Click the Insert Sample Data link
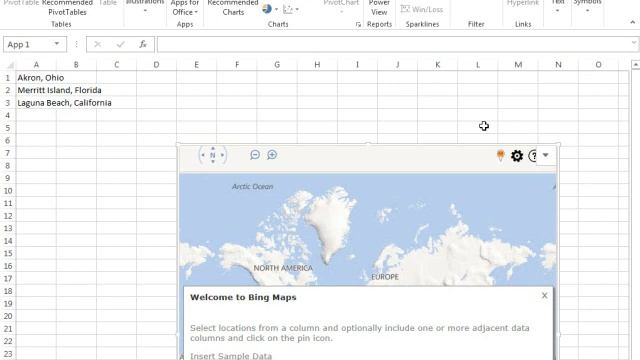Screen dimensions: 640x360 click(231, 356)
